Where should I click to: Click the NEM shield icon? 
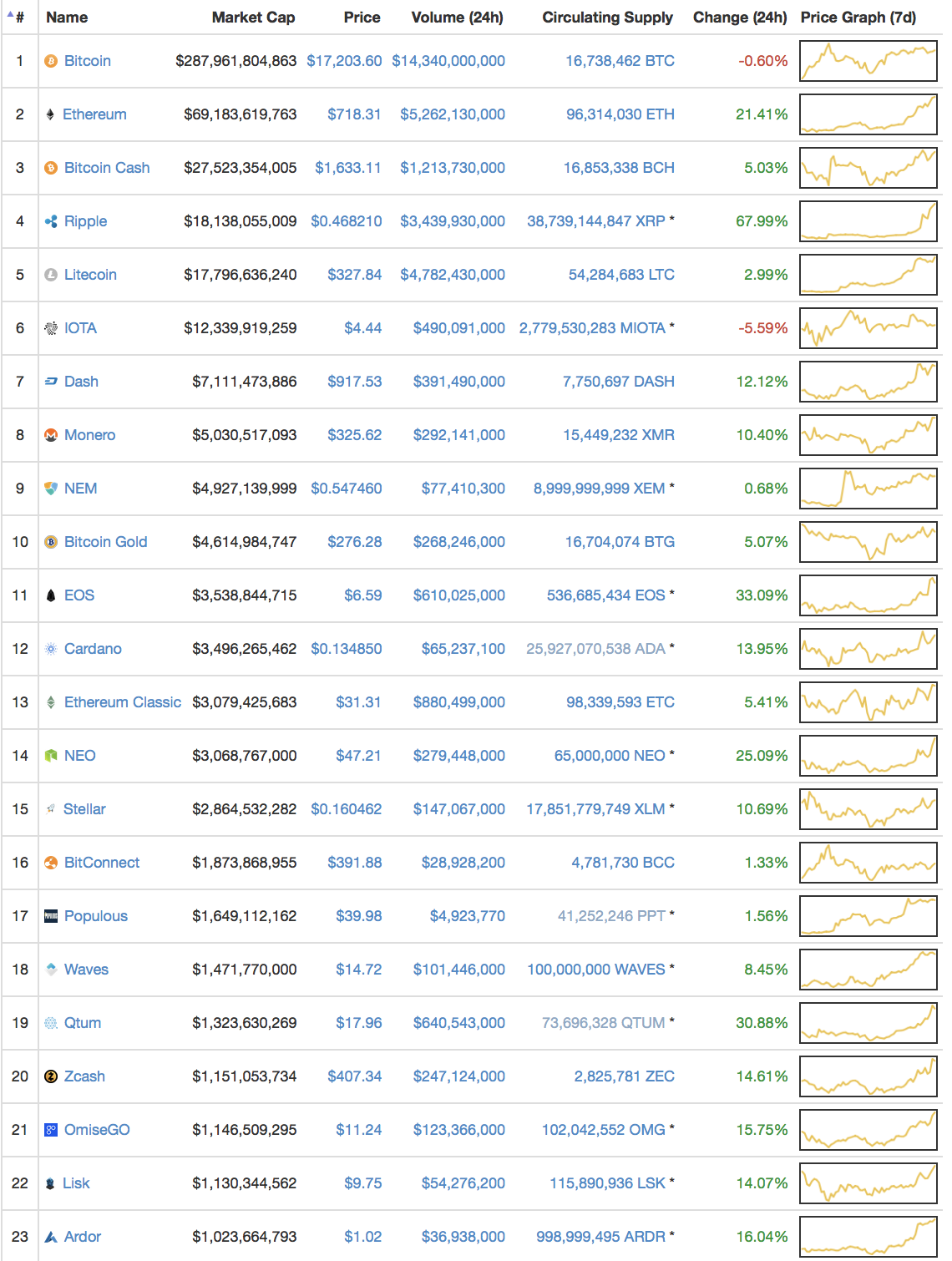click(51, 489)
